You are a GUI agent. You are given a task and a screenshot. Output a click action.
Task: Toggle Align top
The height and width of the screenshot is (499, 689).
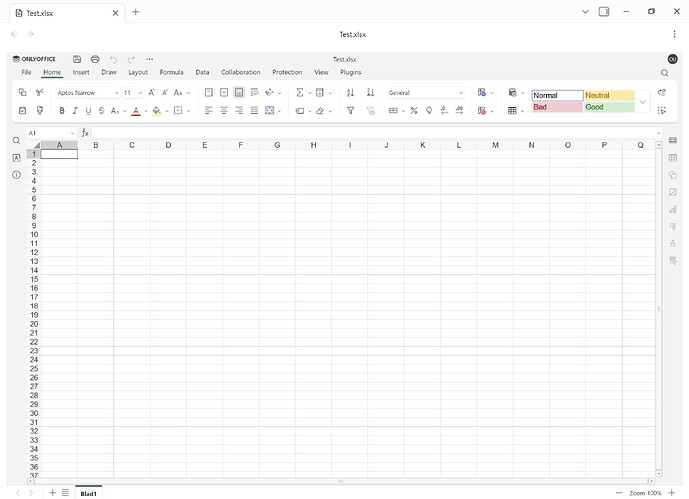point(209,92)
